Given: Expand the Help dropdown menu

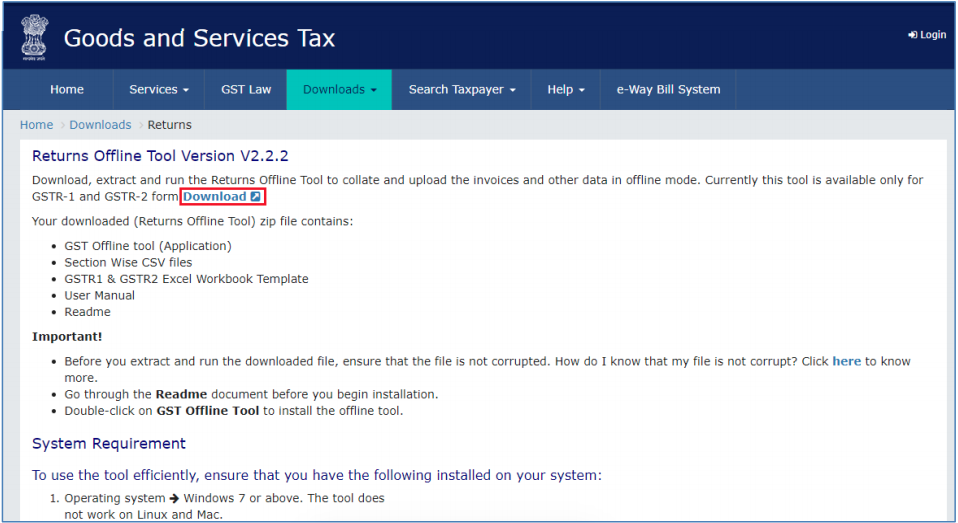Looking at the screenshot, I should point(566,89).
